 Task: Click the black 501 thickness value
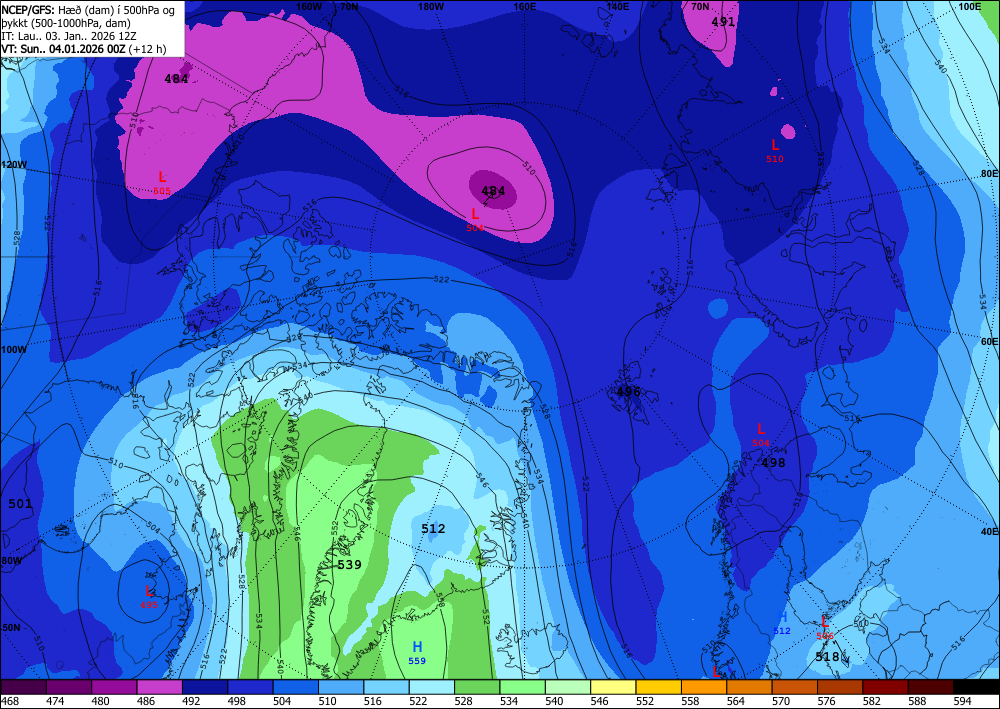pos(20,504)
